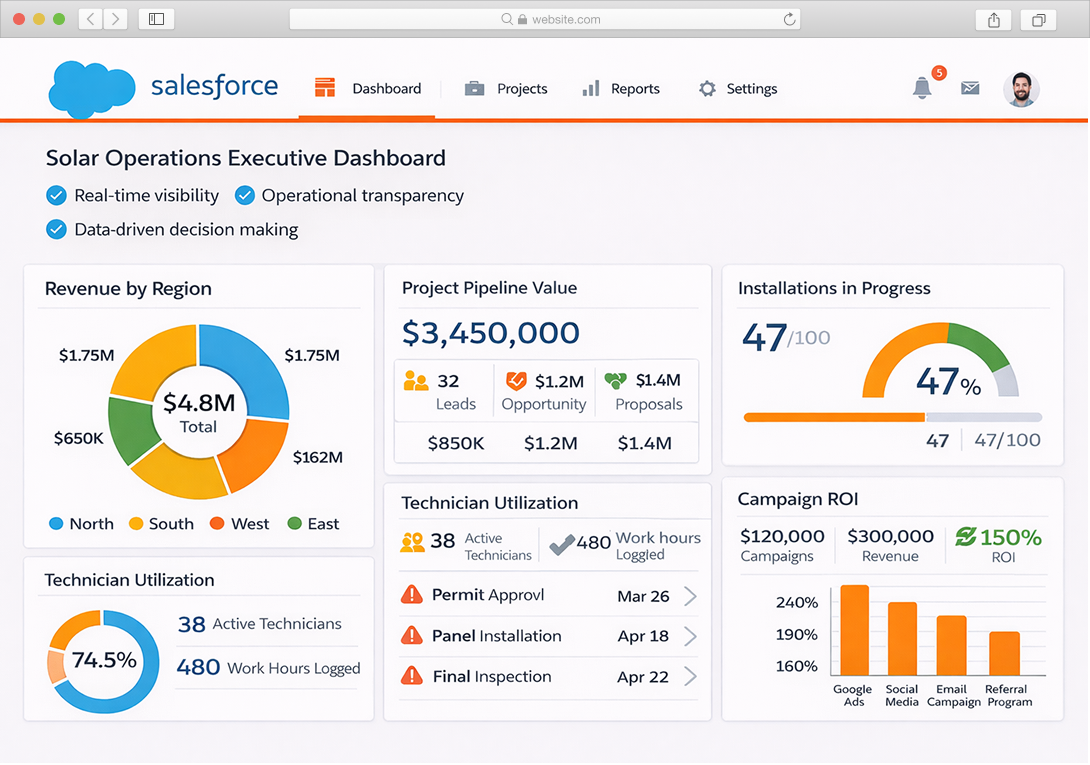1090x765 pixels.
Task: Toggle the Data-driven decision making checkmark
Action: (57, 229)
